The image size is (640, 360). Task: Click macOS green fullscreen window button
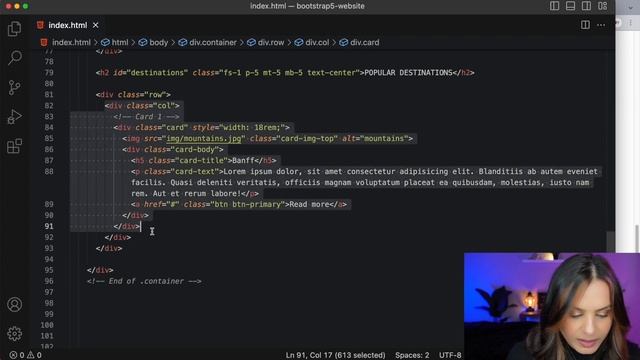coord(26,6)
